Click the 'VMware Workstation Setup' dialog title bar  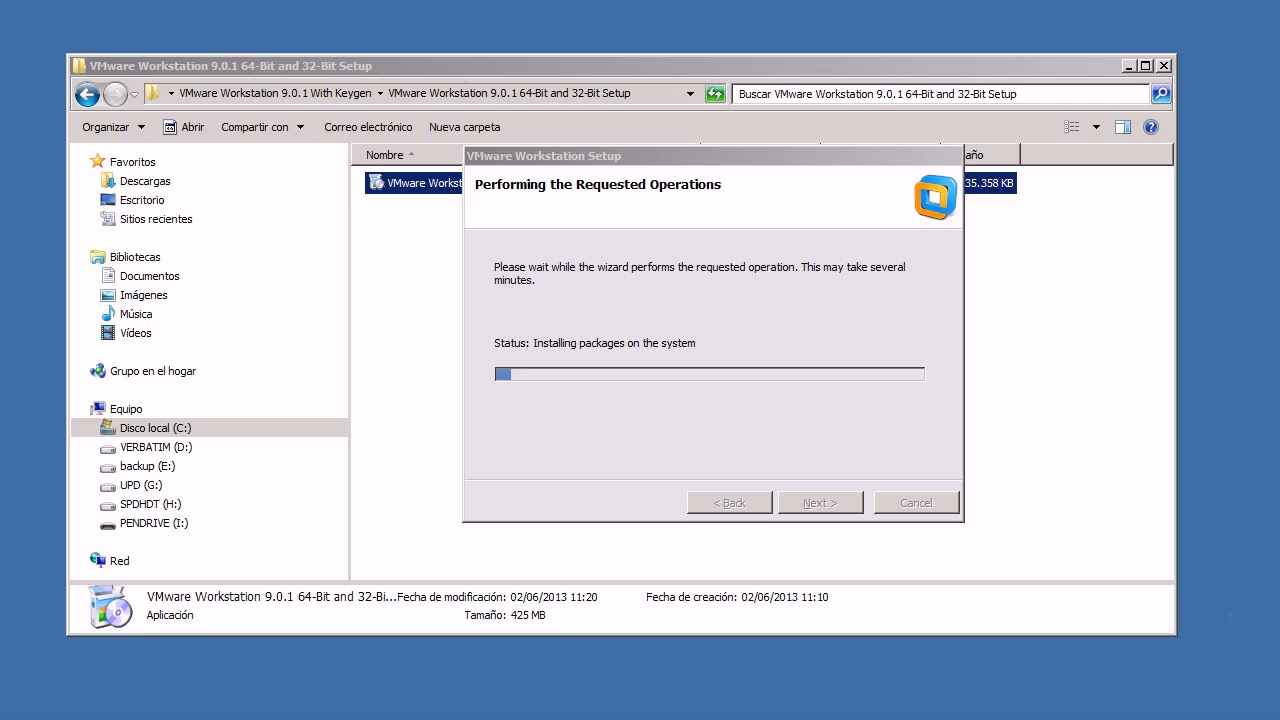pyautogui.click(x=713, y=156)
